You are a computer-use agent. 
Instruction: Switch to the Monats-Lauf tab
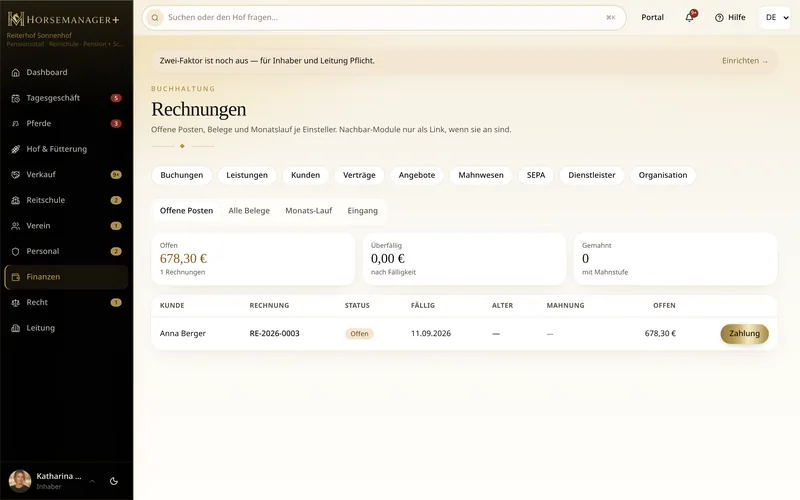[309, 211]
